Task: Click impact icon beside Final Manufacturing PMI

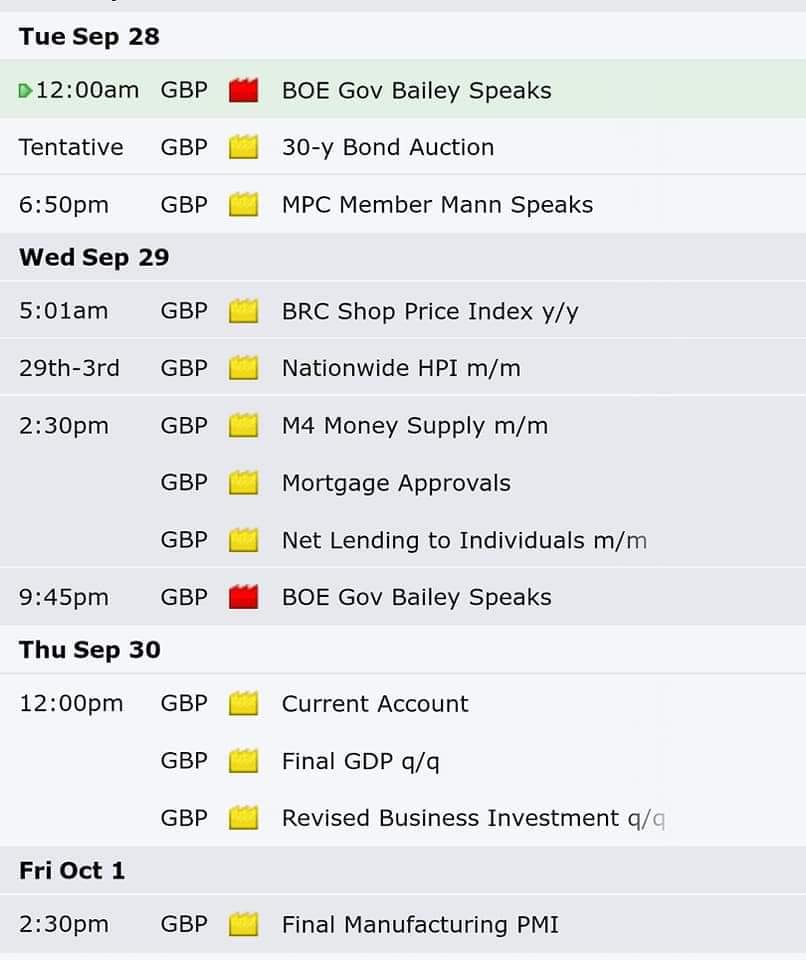Action: pos(243,924)
